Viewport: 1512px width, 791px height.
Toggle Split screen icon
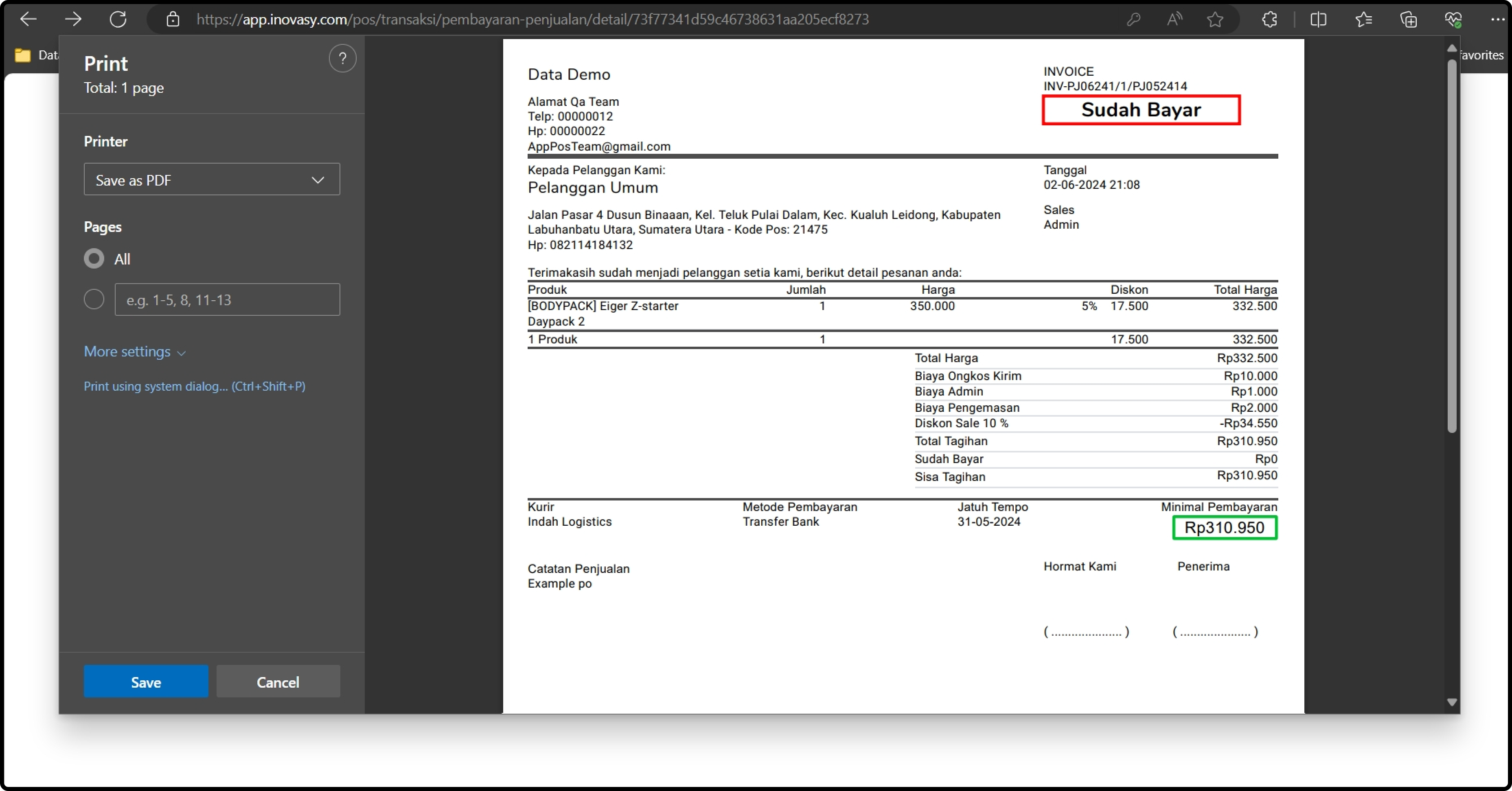coord(1318,20)
